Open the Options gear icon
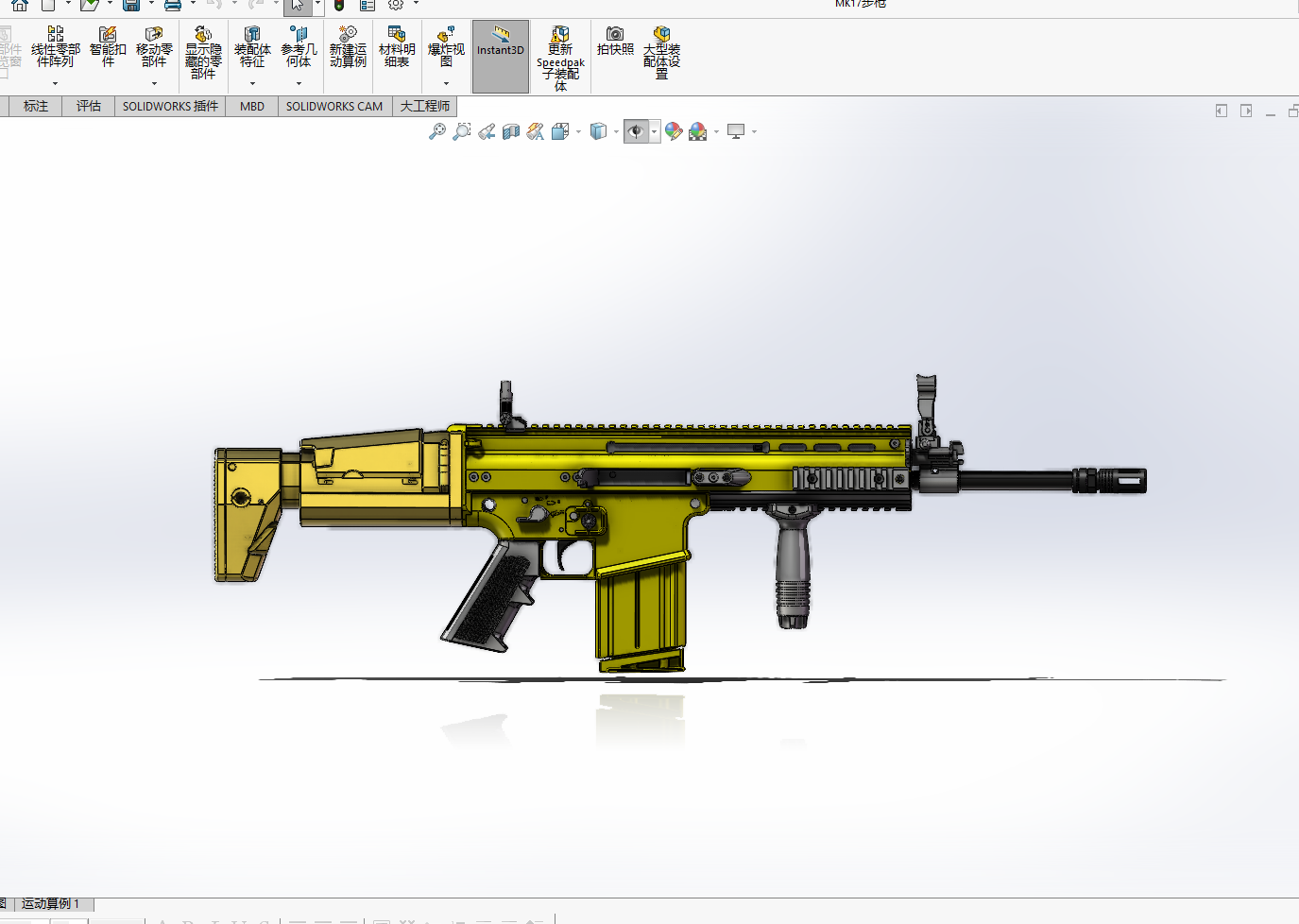Screen dimensions: 1299x924 point(396,5)
